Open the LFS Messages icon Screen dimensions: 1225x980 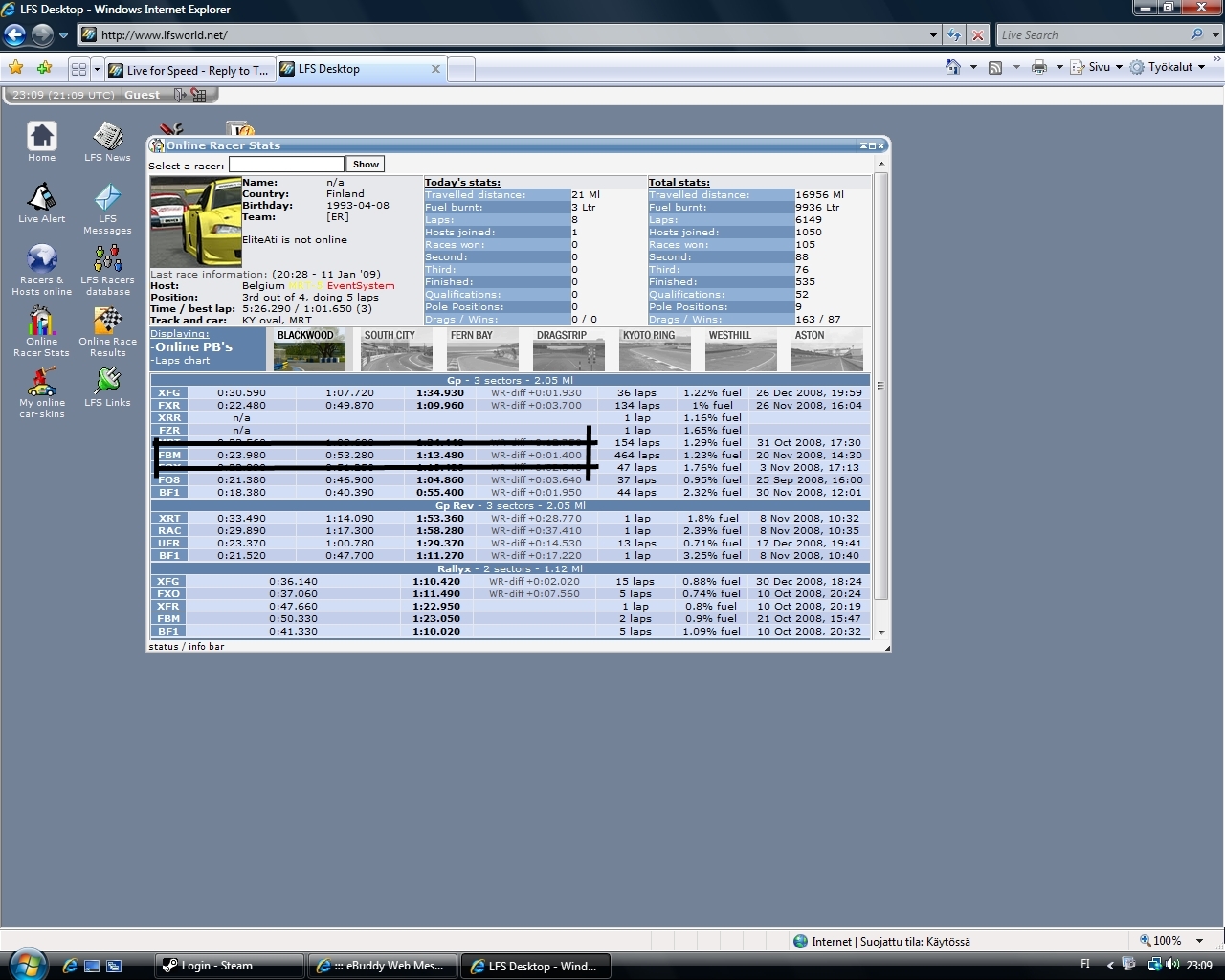107,197
